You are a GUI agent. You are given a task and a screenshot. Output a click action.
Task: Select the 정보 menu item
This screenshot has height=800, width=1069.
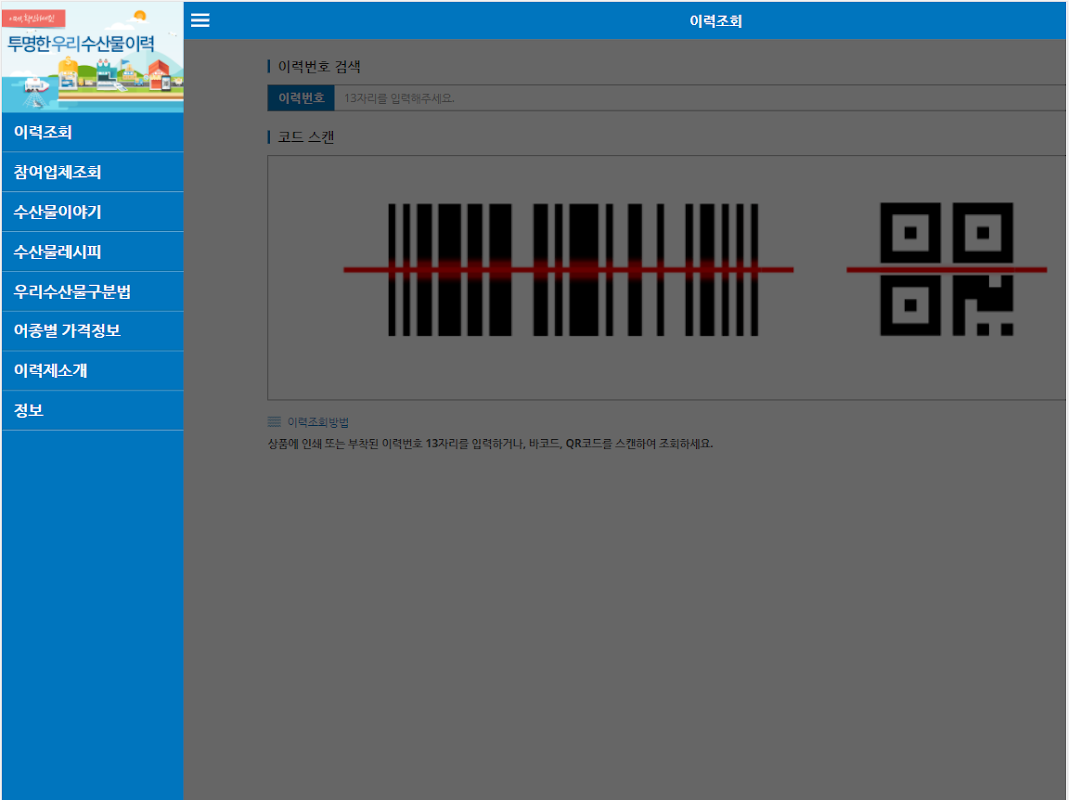[x=93, y=411]
